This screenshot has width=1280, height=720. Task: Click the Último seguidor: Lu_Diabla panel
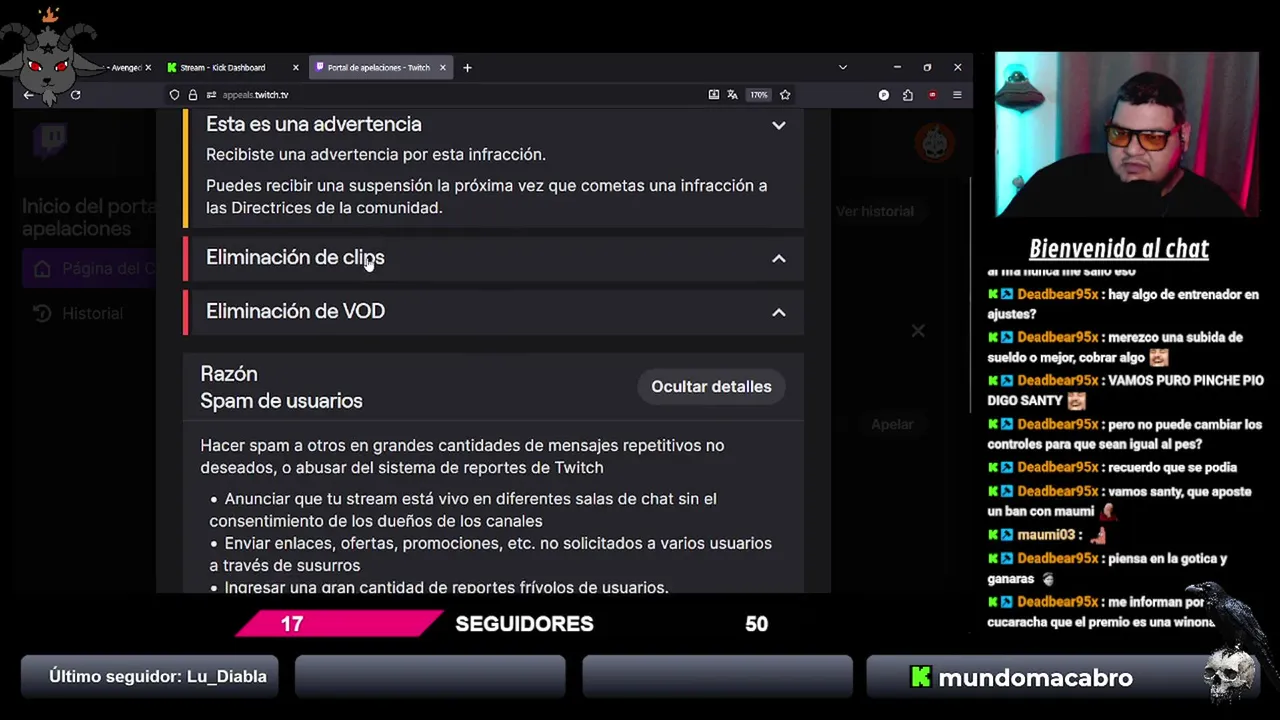(x=150, y=677)
